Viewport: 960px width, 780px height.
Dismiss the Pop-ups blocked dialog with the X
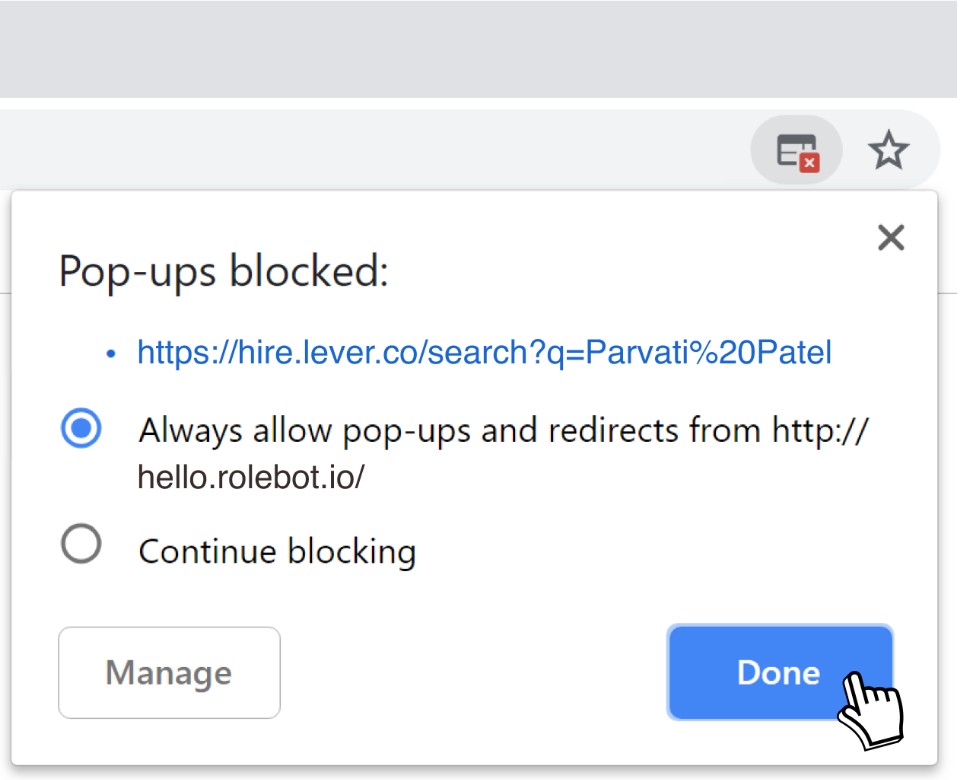[890, 237]
